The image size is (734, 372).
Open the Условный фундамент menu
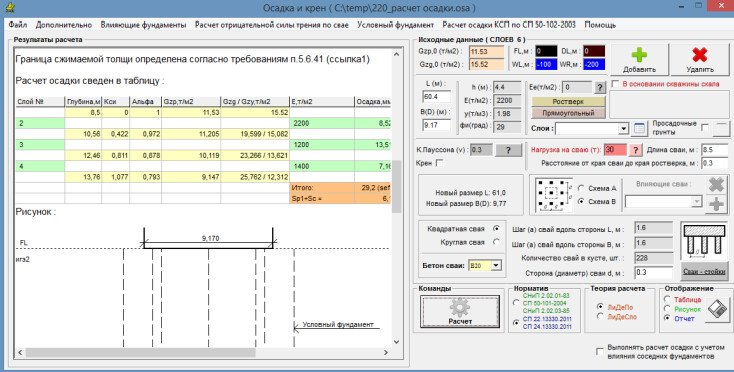click(396, 25)
